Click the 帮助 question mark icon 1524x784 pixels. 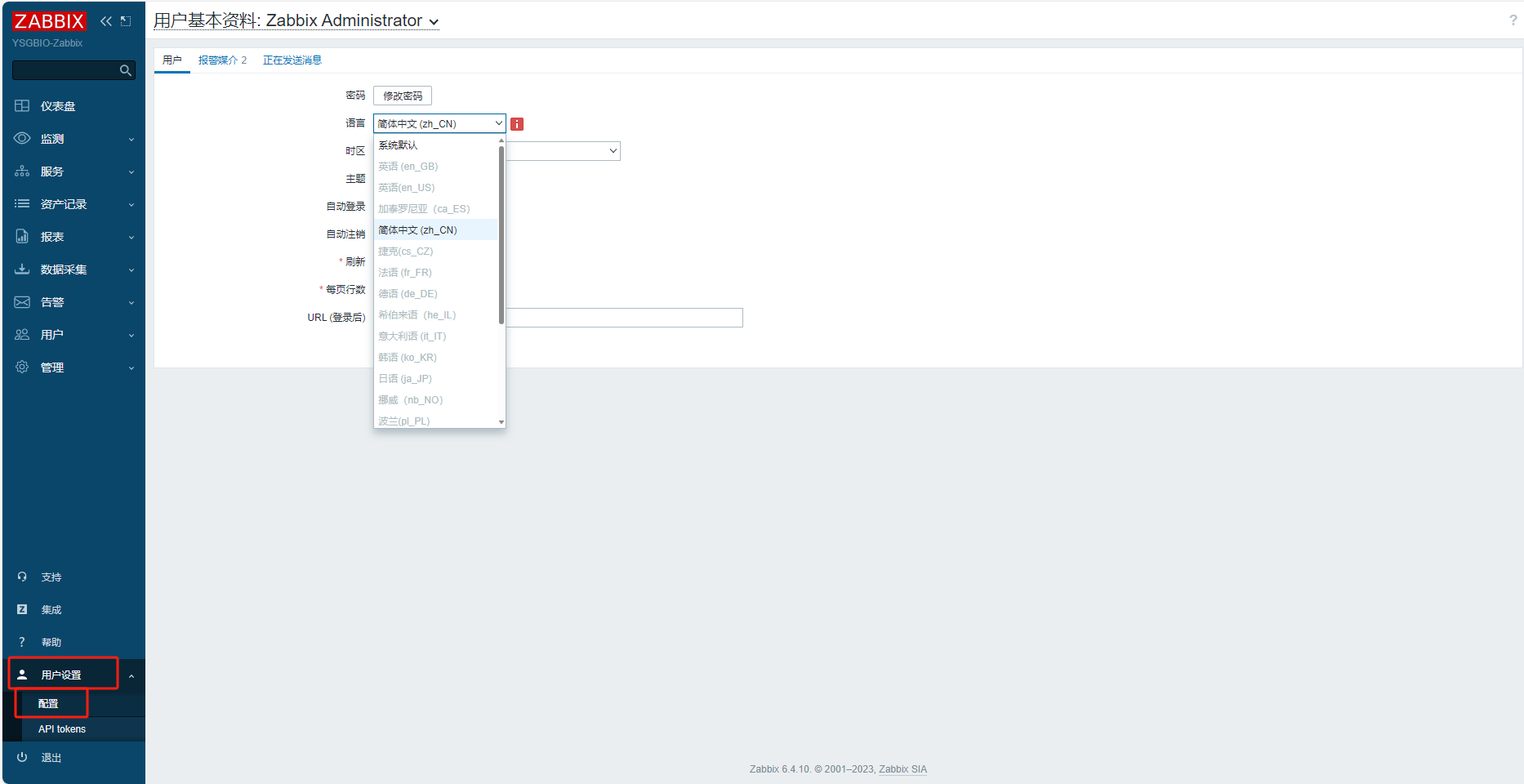22,642
